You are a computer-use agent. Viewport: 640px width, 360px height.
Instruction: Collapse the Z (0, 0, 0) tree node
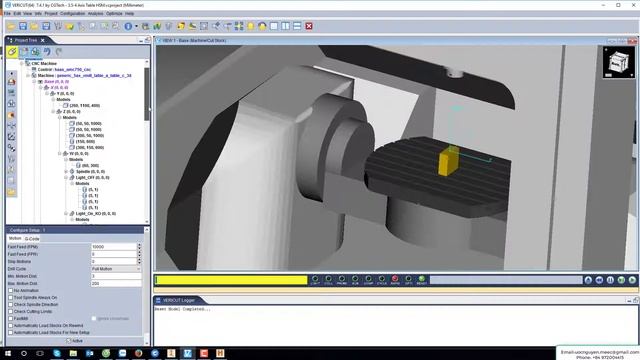(x=53, y=111)
